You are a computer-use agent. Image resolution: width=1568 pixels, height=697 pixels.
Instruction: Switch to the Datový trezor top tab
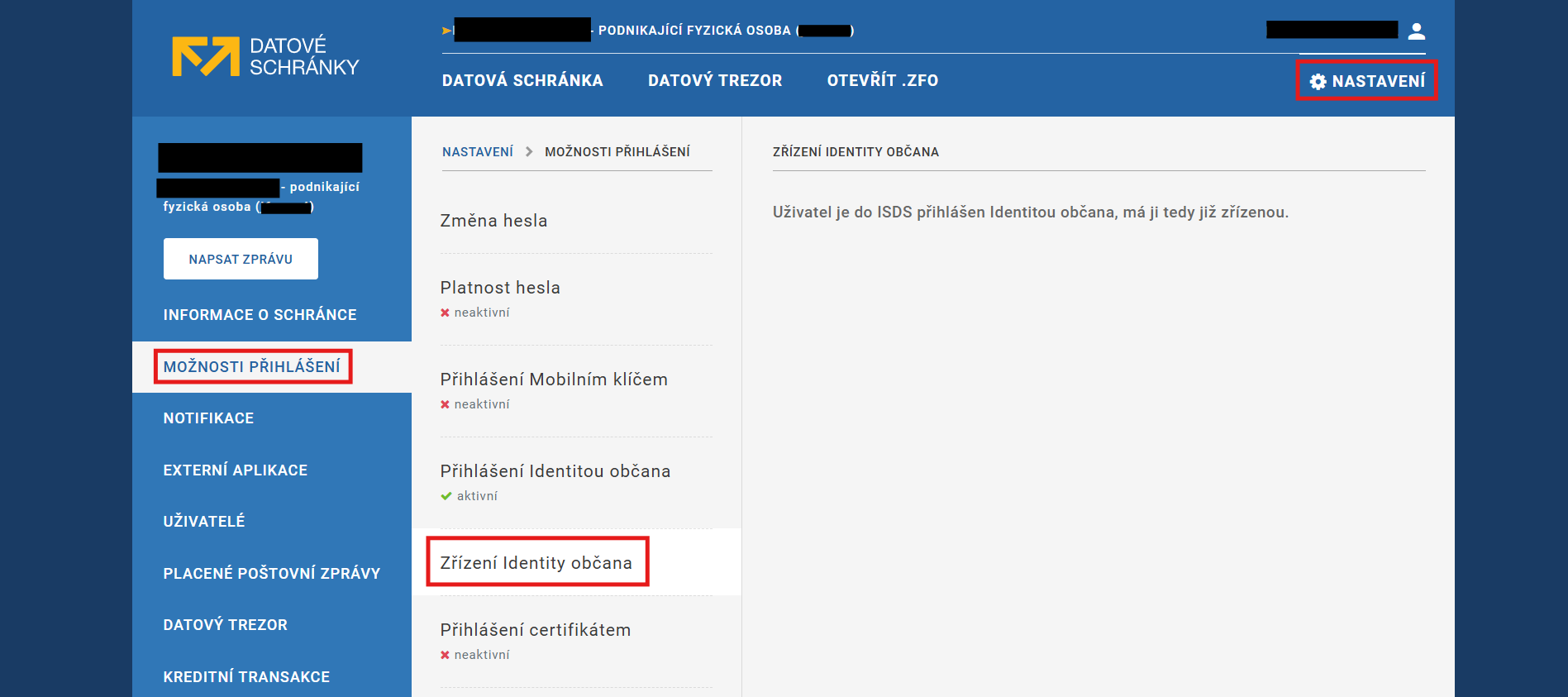point(714,80)
